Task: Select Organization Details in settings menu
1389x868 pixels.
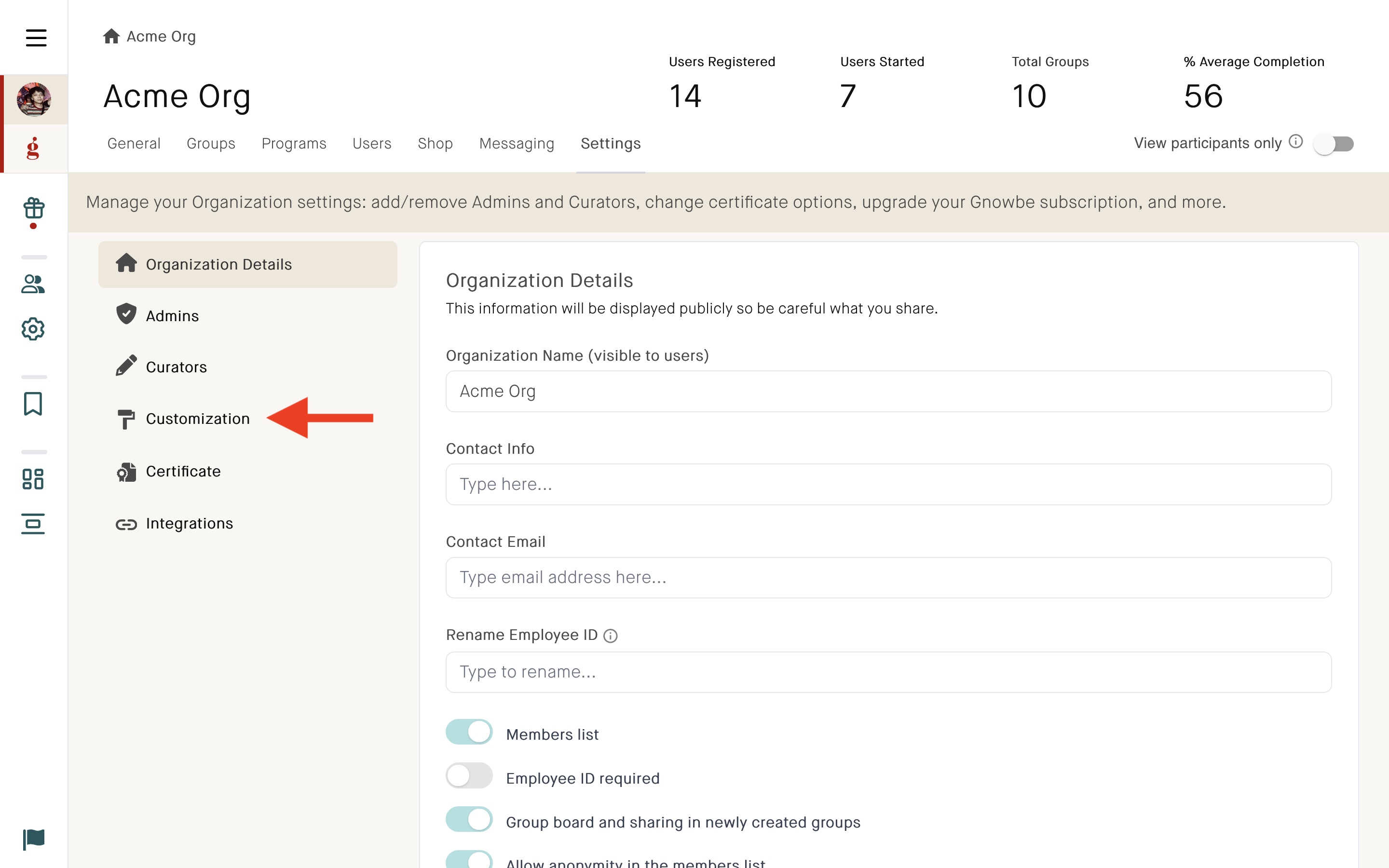Action: [x=248, y=264]
